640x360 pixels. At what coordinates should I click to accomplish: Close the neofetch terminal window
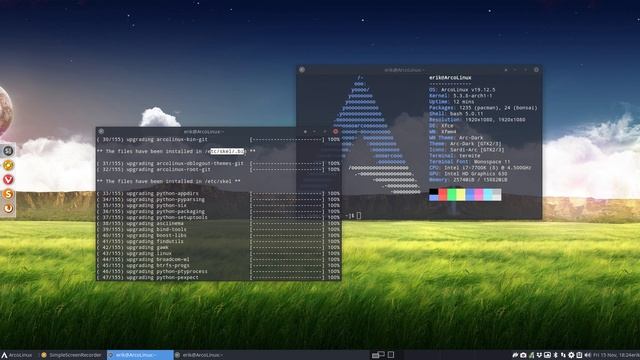coord(536,70)
